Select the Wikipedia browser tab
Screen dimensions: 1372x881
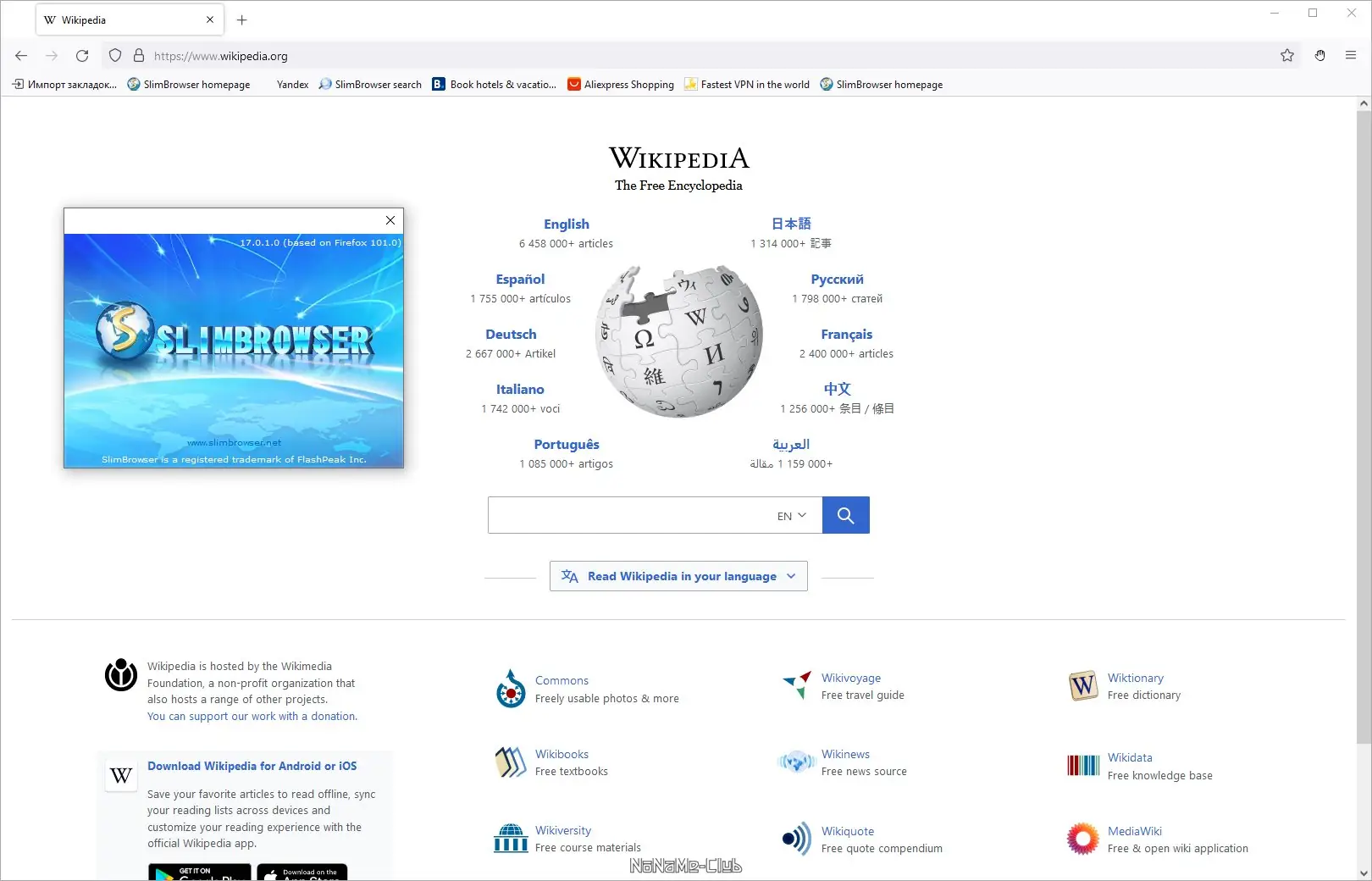click(130, 19)
